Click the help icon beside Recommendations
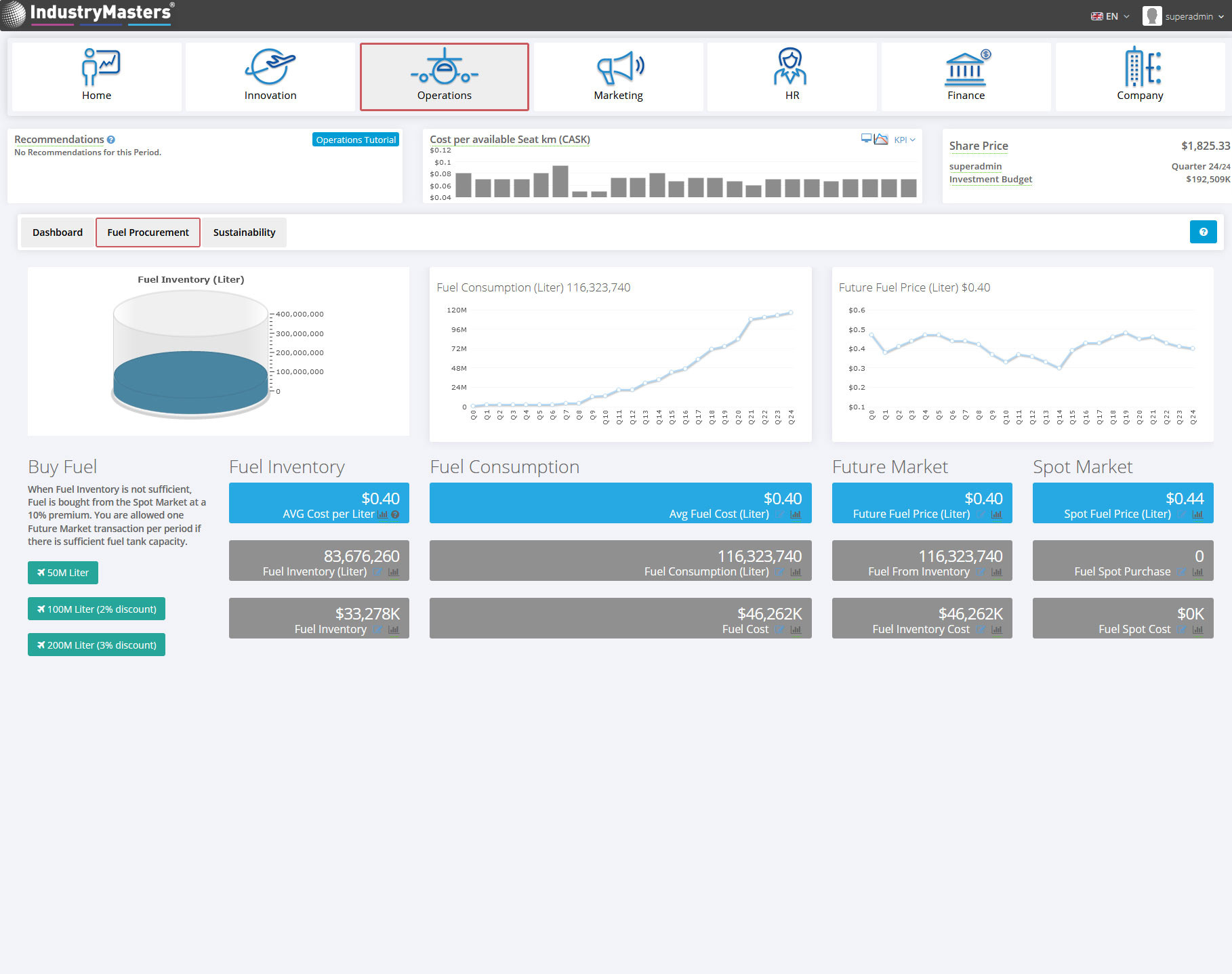1232x974 pixels. coord(111,140)
